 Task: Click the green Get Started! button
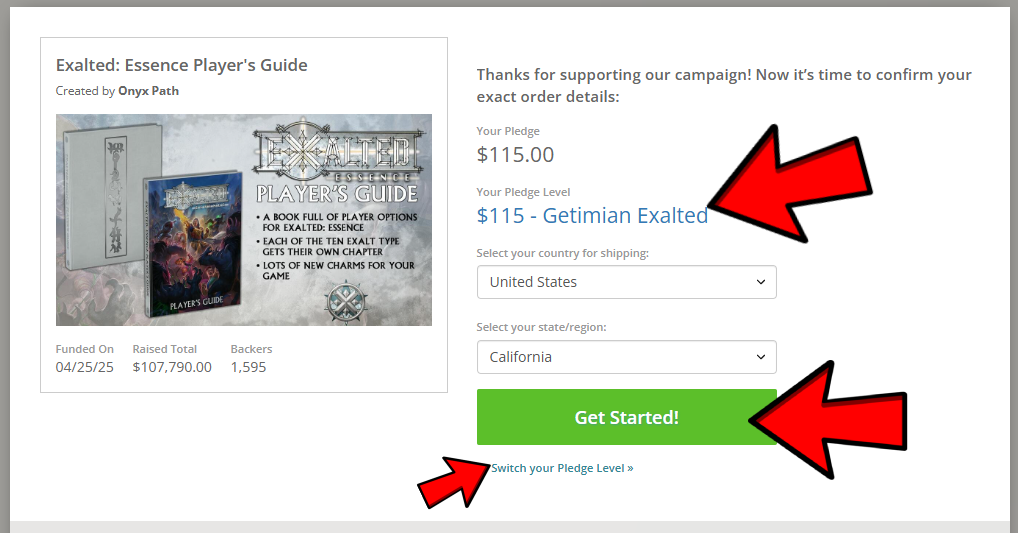click(626, 417)
